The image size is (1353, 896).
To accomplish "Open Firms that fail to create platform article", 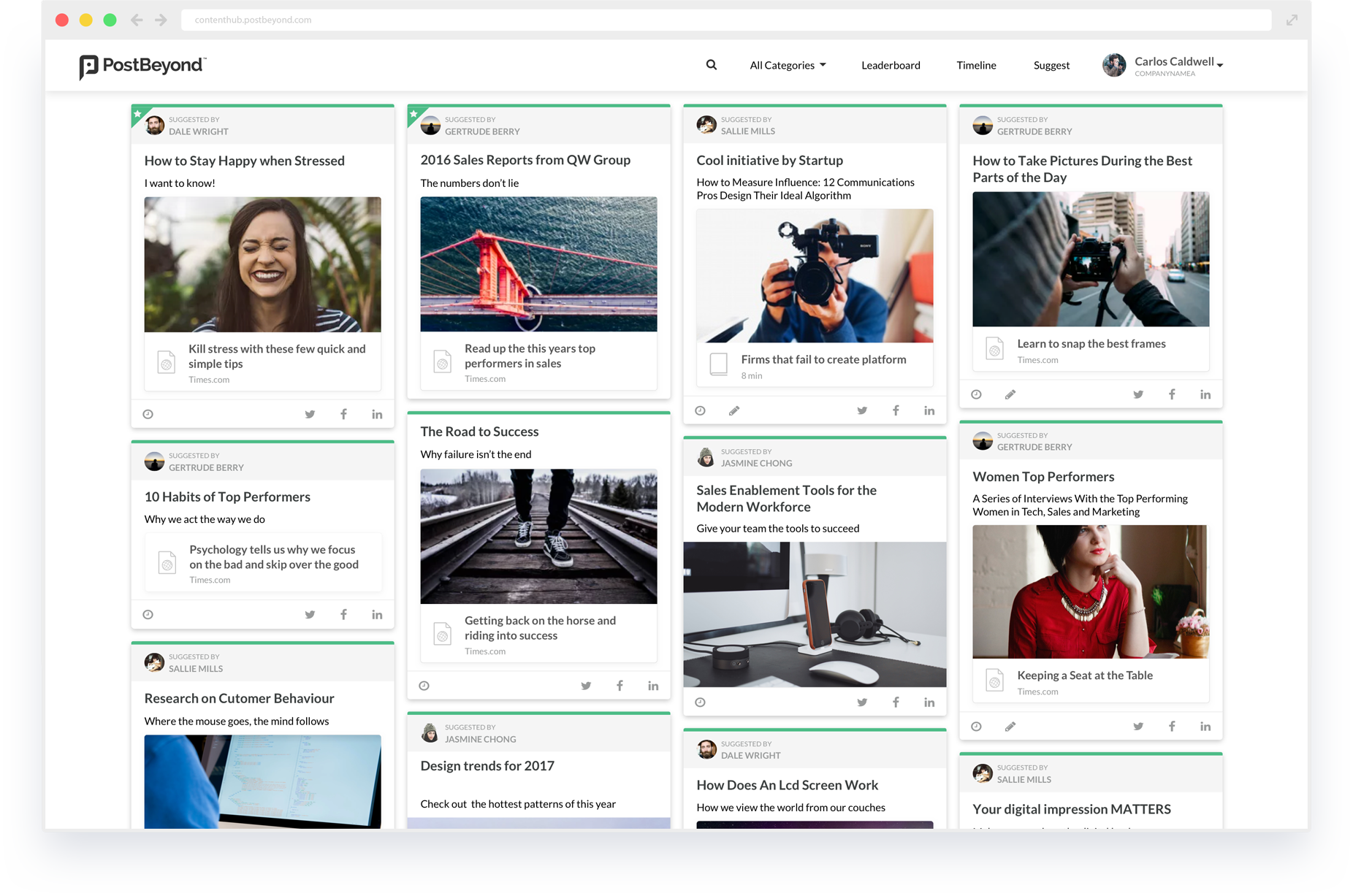I will click(x=815, y=364).
